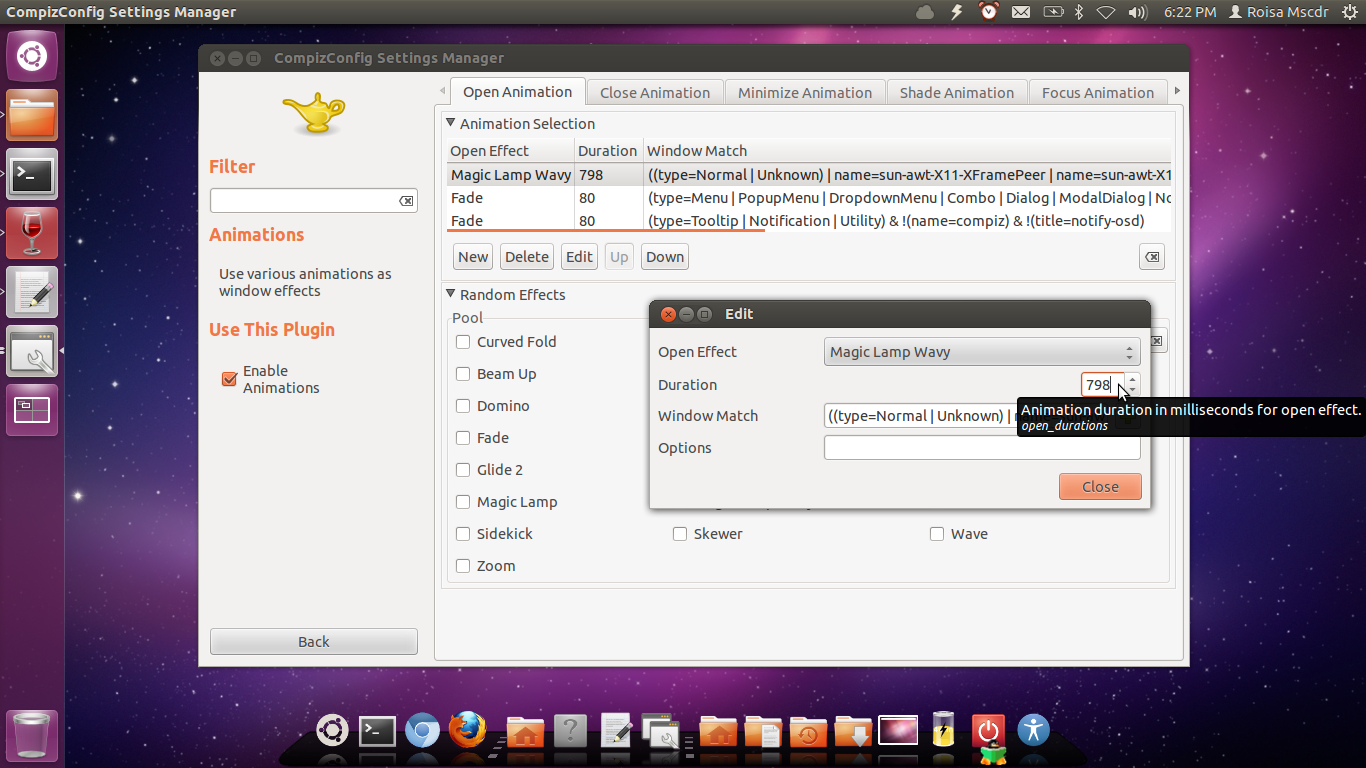Open the settings windows-and-wrench icon in bottom dock

pos(661,732)
